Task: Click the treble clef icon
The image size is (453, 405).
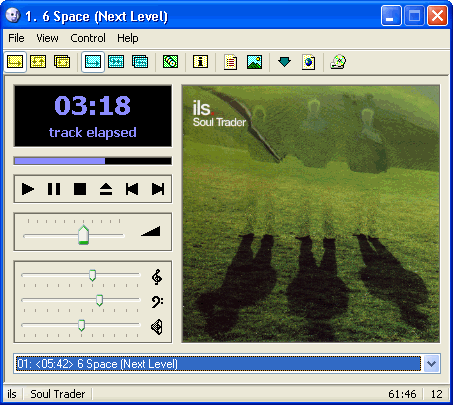Action: click(157, 277)
